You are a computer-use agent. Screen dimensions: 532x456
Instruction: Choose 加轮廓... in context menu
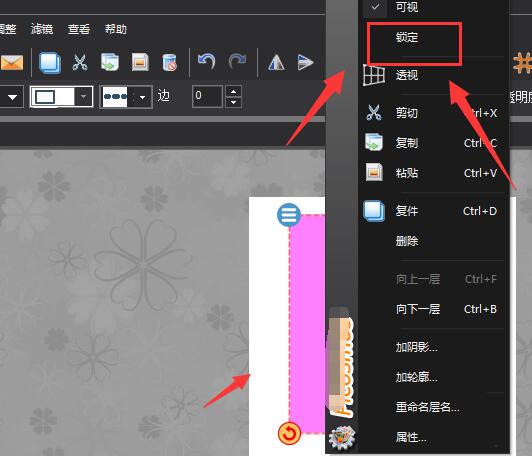click(x=434, y=377)
